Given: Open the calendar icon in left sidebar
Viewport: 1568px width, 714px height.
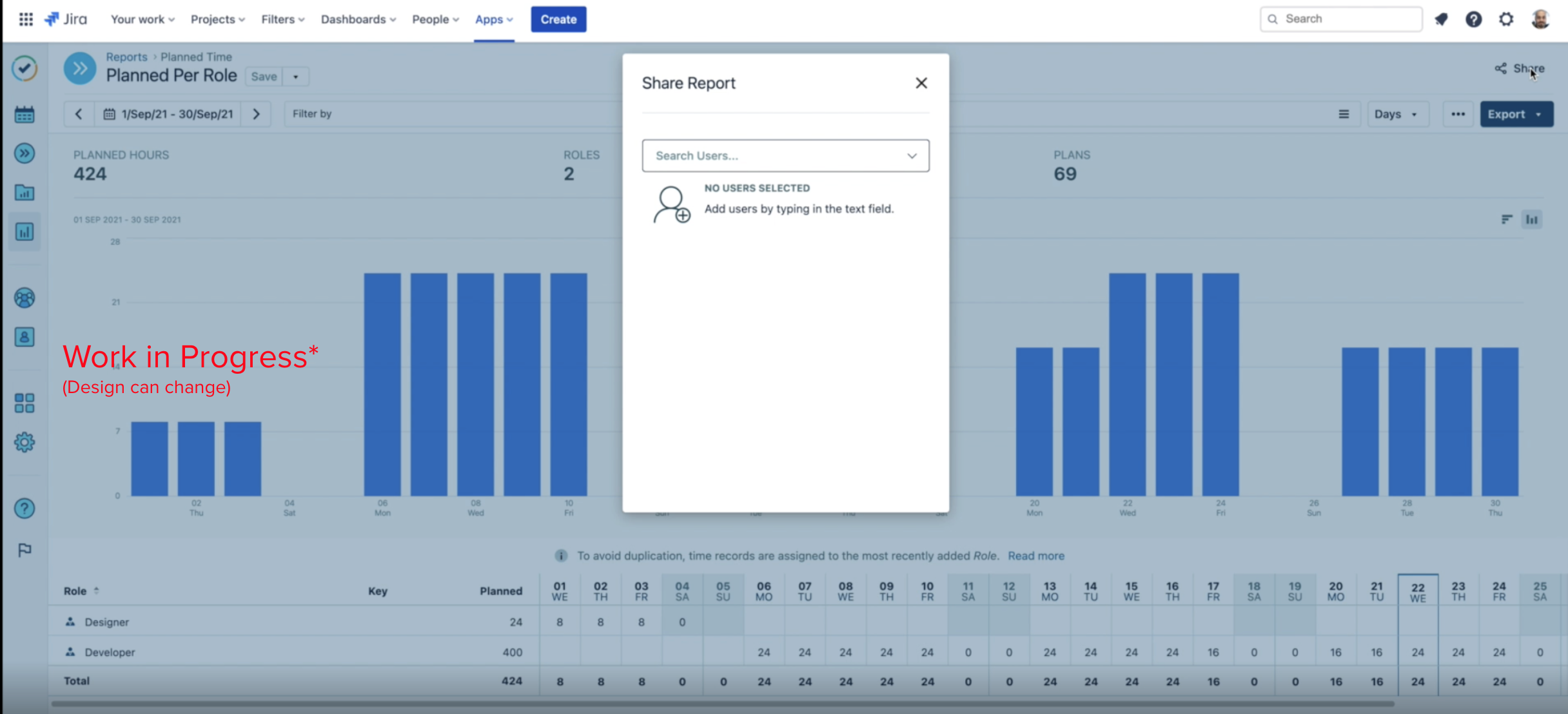Looking at the screenshot, I should click(24, 115).
